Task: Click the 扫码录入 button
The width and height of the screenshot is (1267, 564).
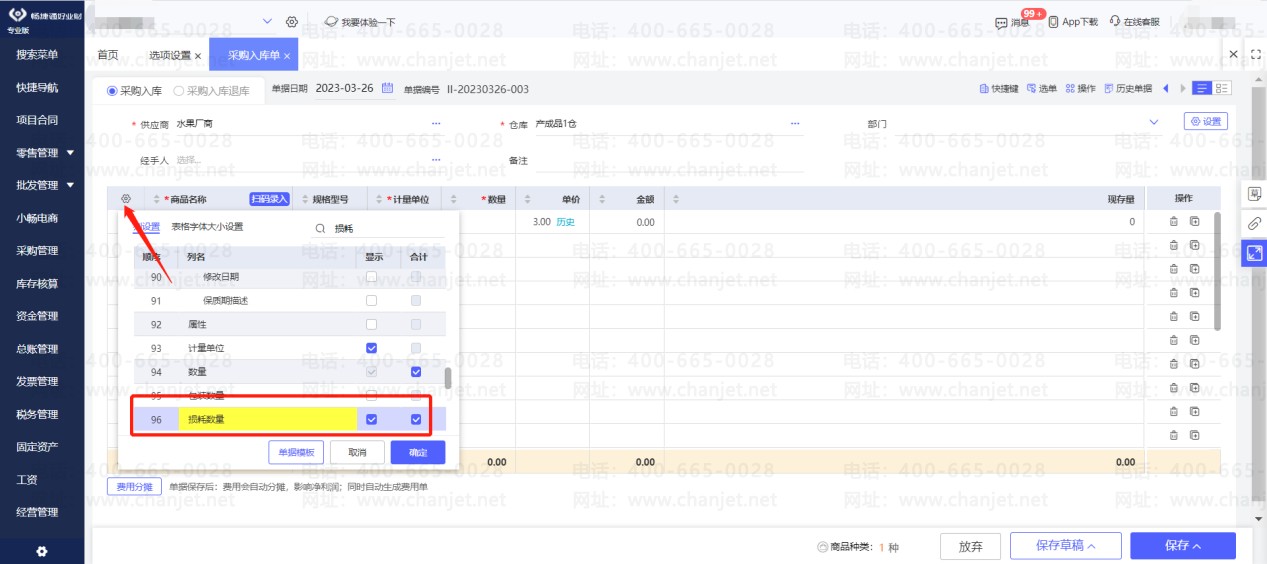Action: click(269, 199)
